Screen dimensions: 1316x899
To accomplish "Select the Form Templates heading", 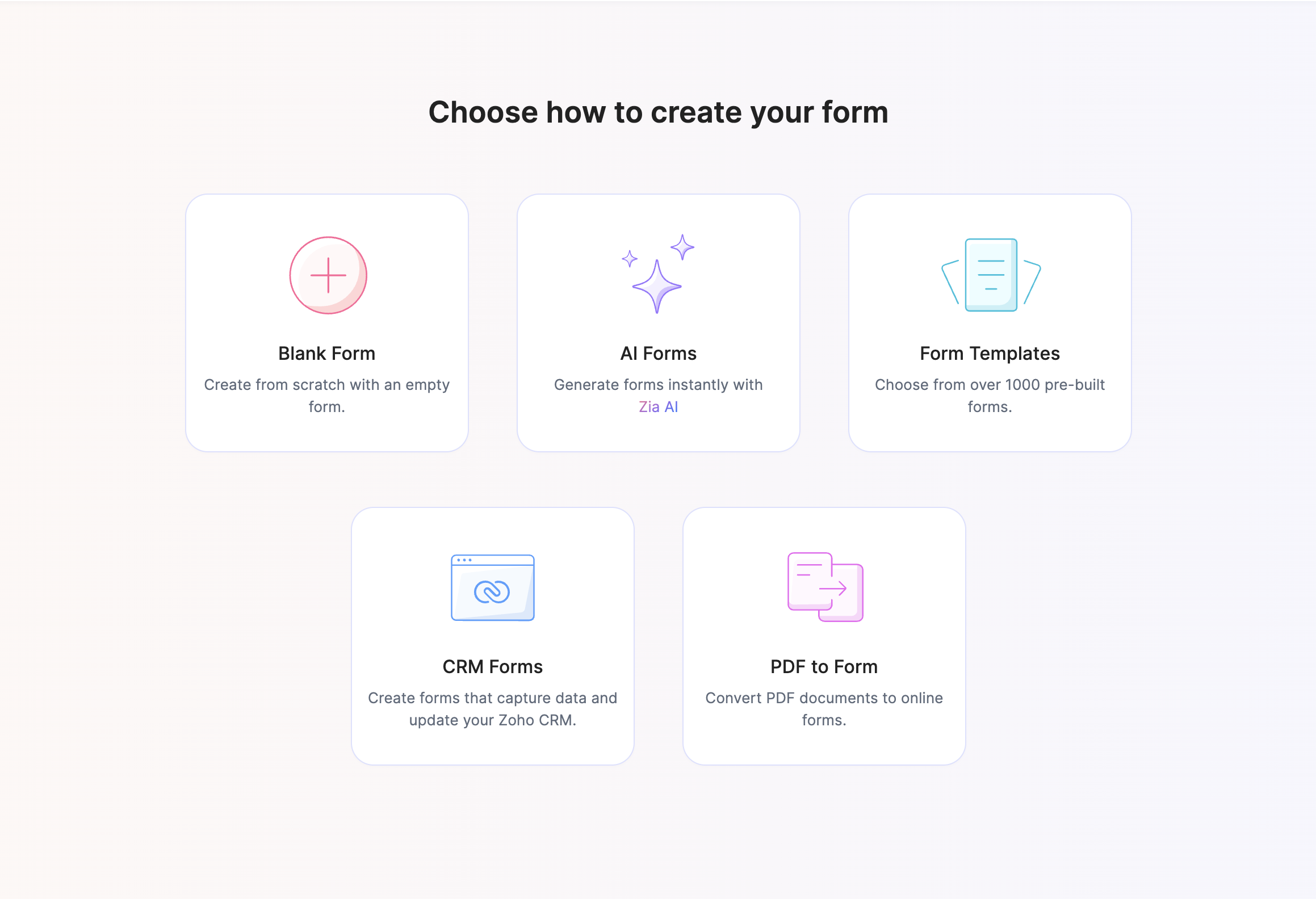I will 990,354.
